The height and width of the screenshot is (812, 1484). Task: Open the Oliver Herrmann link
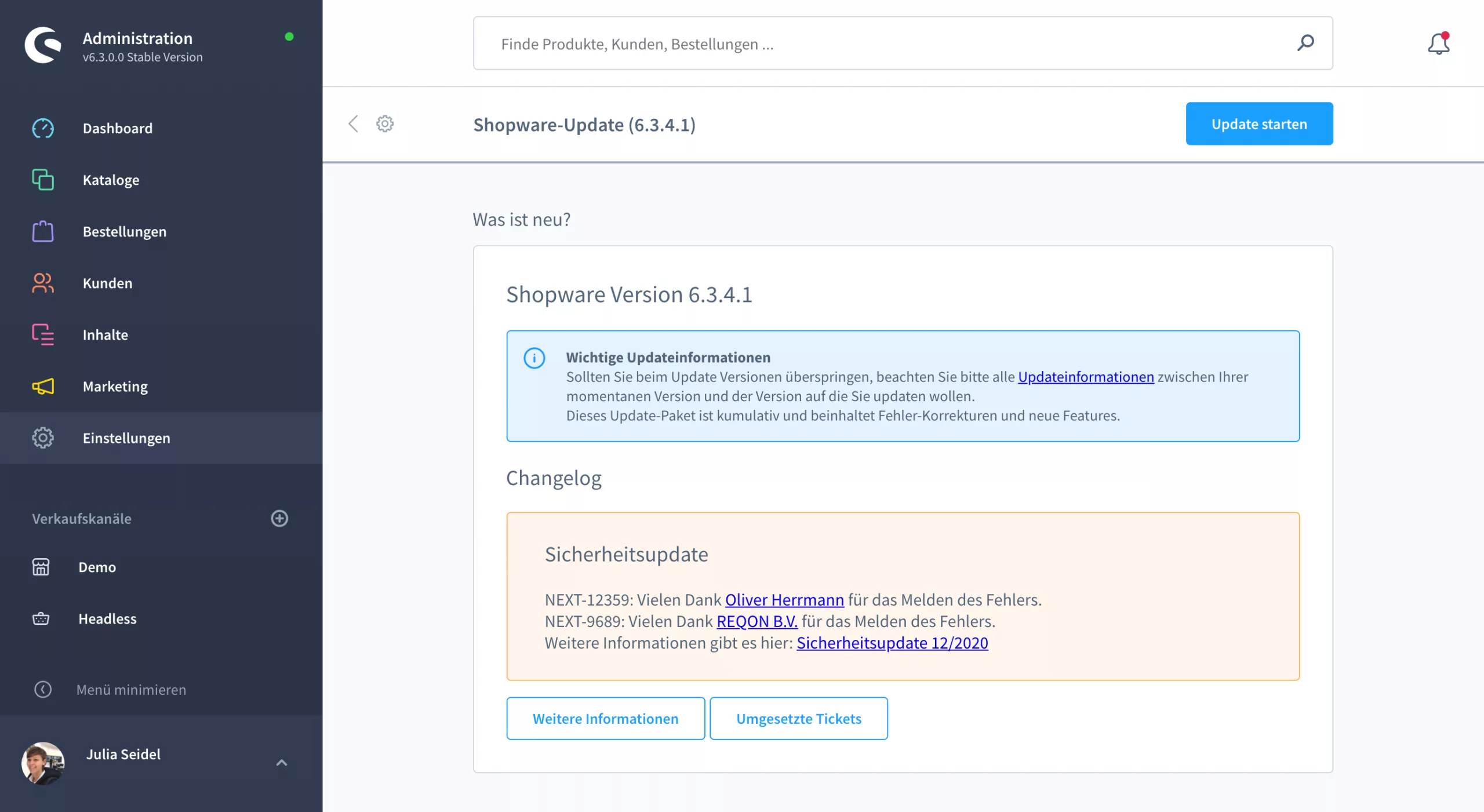[784, 600]
